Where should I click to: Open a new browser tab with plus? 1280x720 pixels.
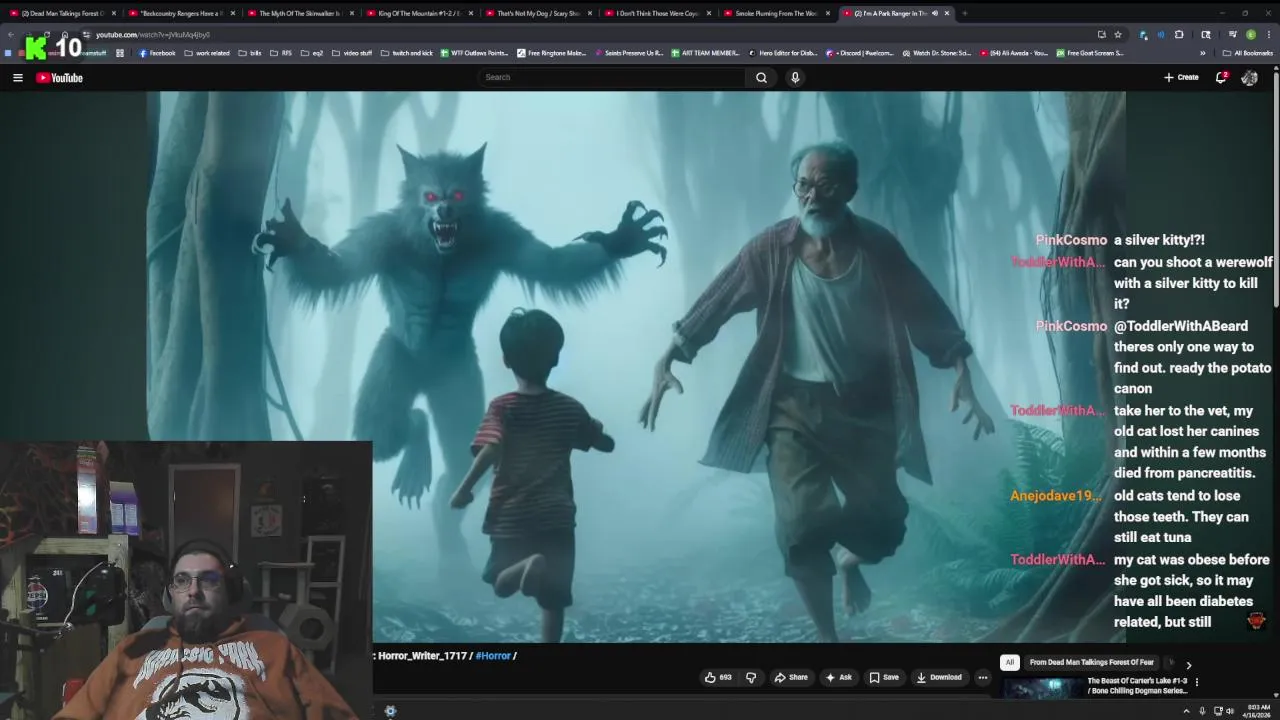[964, 13]
